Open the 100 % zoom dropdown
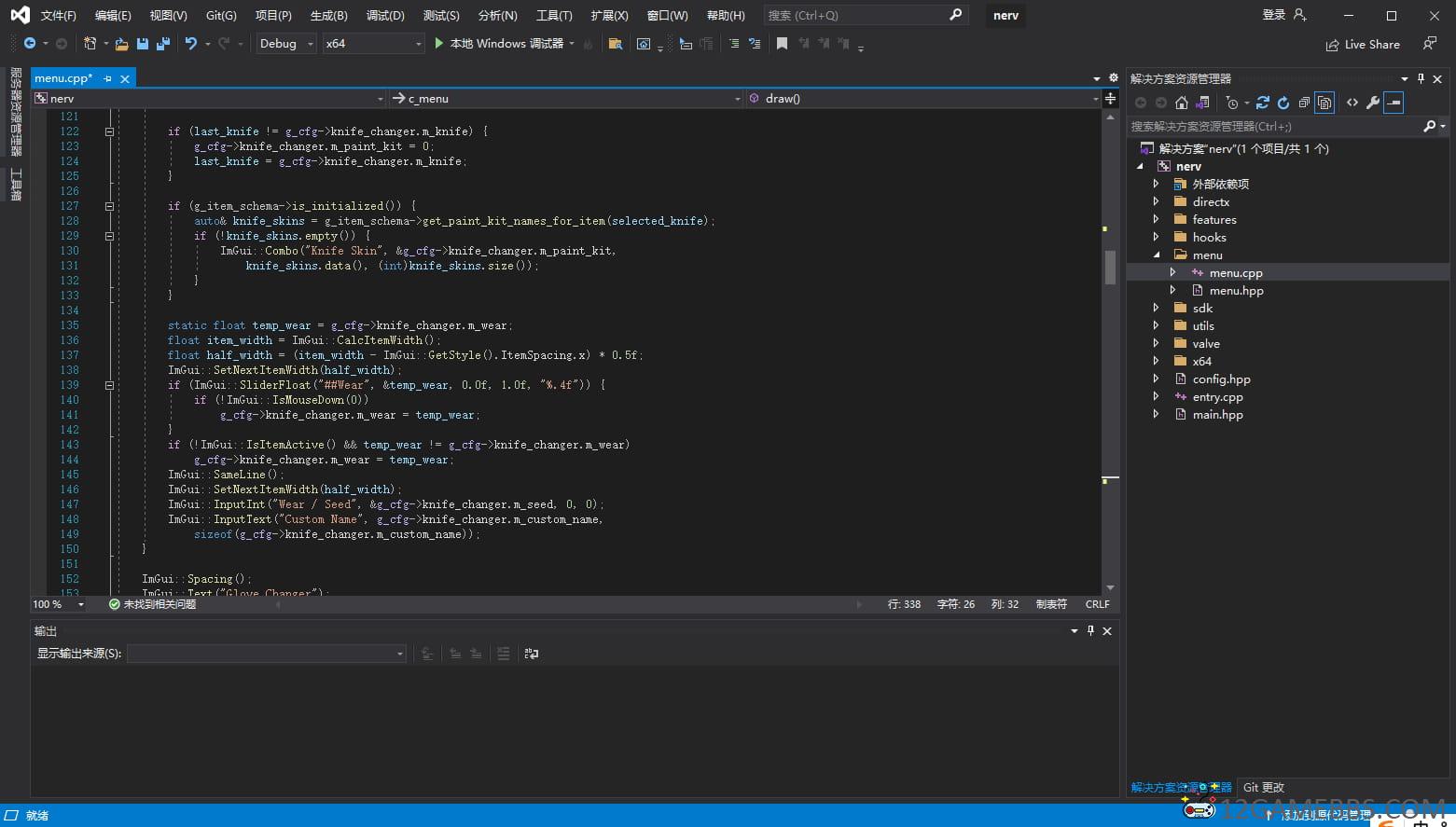The height and width of the screenshot is (827, 1456). (x=59, y=604)
